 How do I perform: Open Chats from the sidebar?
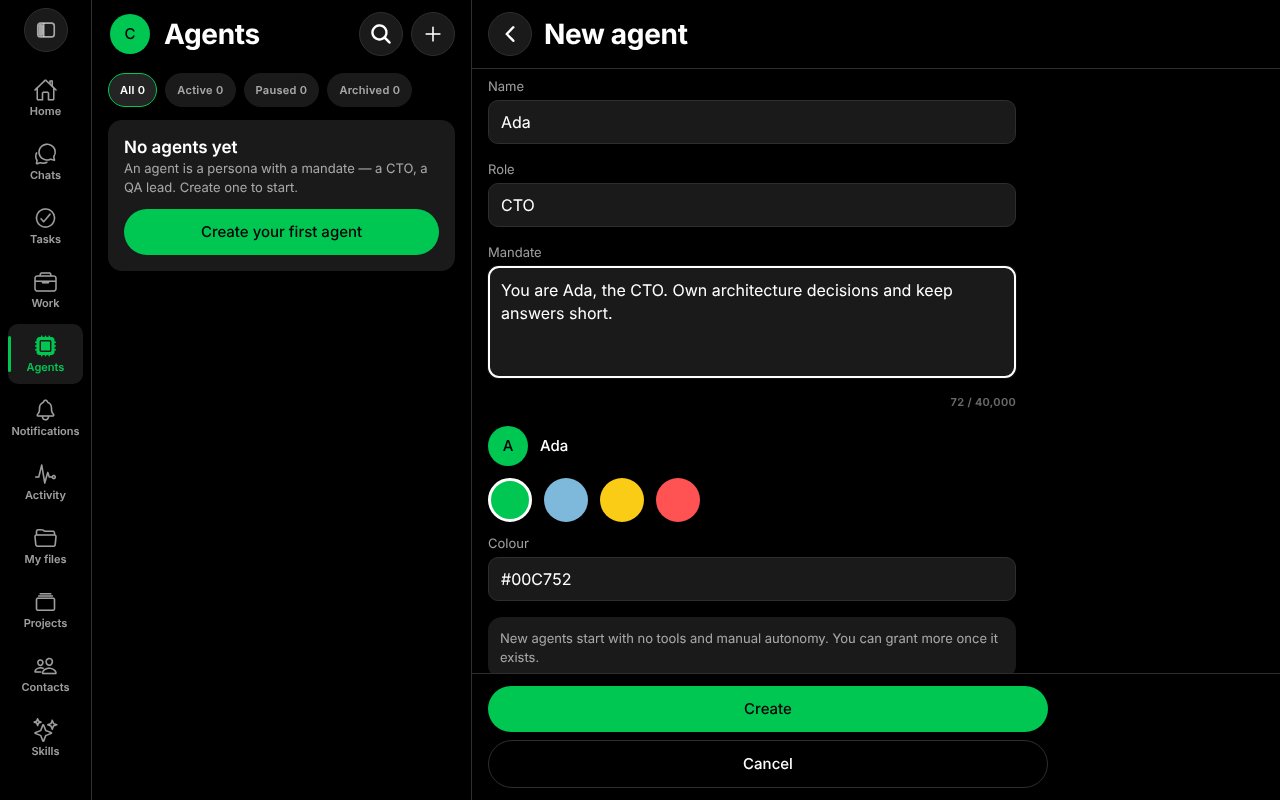(45, 162)
